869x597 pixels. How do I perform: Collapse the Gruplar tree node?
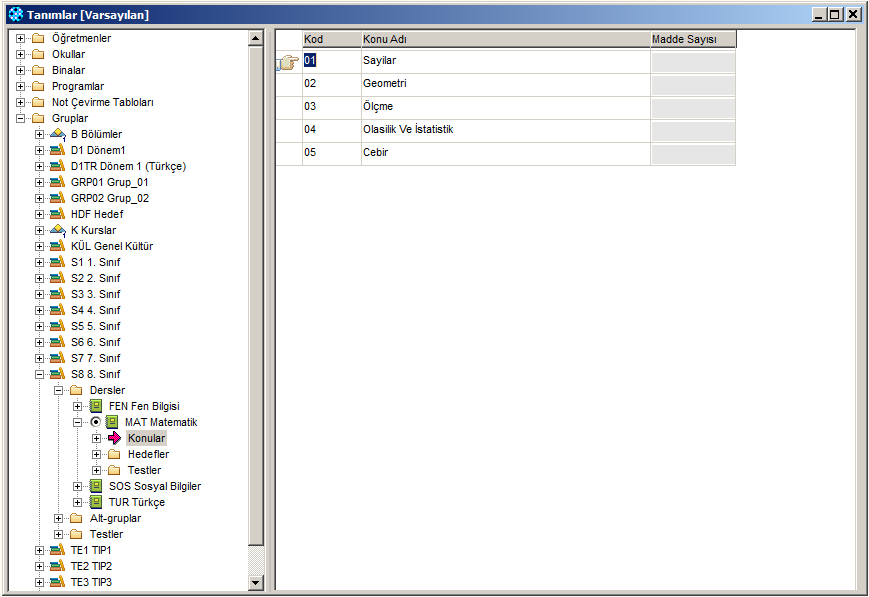click(20, 118)
